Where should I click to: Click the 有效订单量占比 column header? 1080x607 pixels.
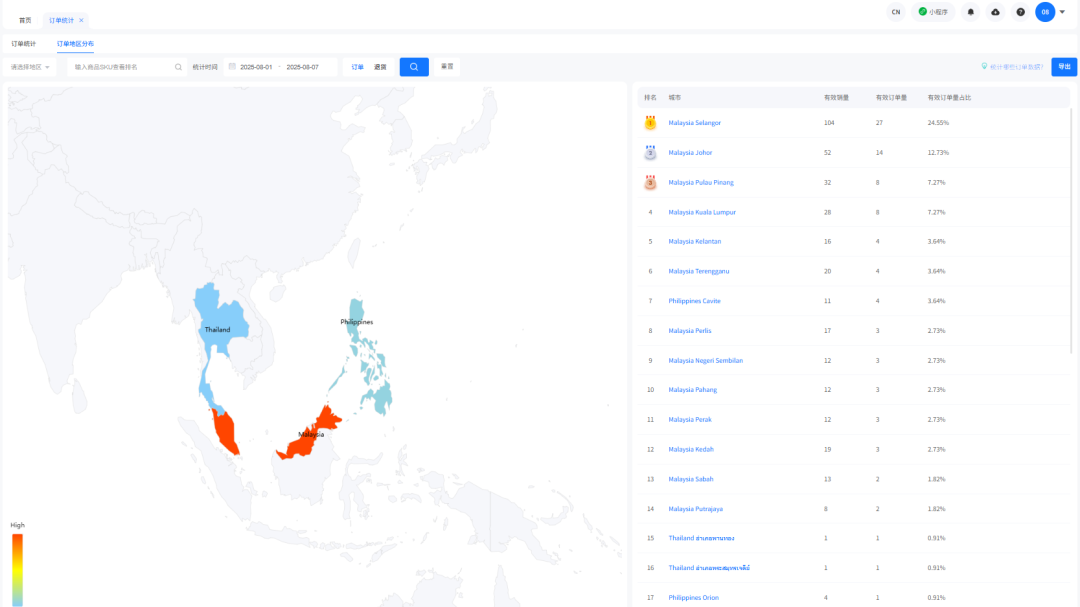pos(949,97)
